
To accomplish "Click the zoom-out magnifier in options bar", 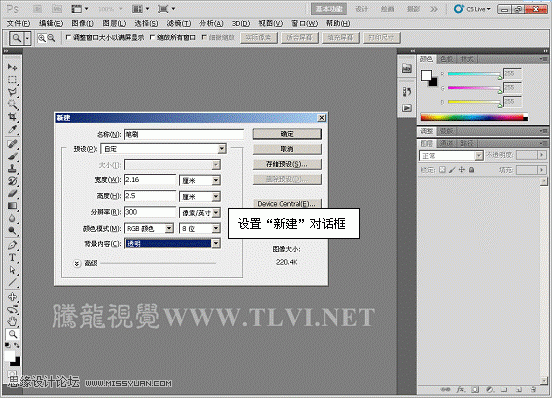I will tap(51, 38).
